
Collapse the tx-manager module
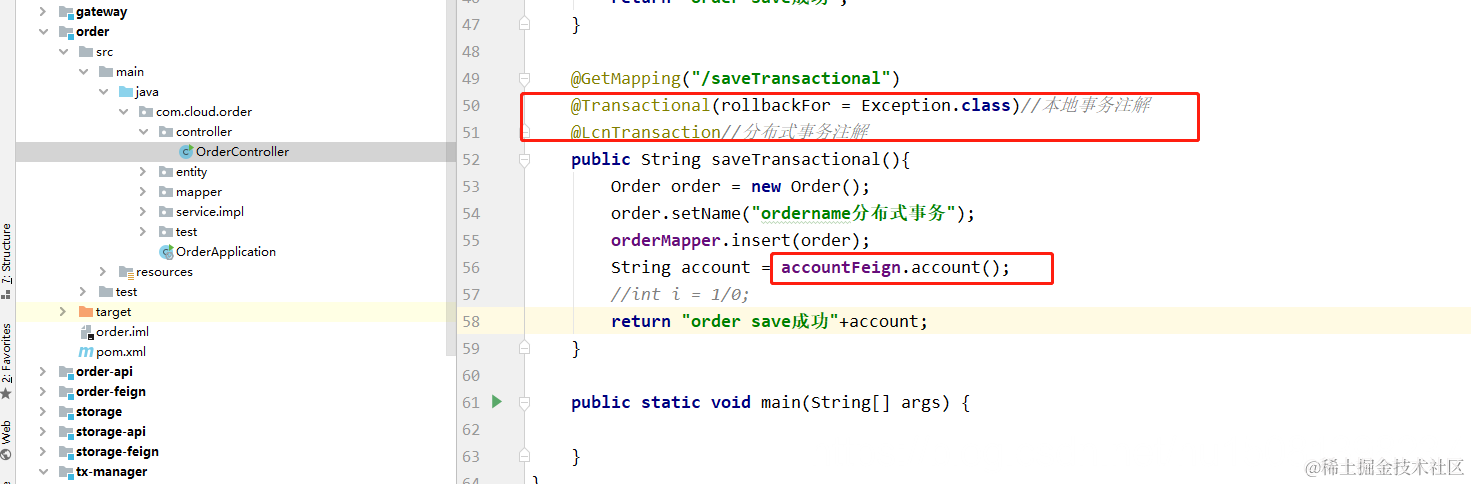[43, 472]
